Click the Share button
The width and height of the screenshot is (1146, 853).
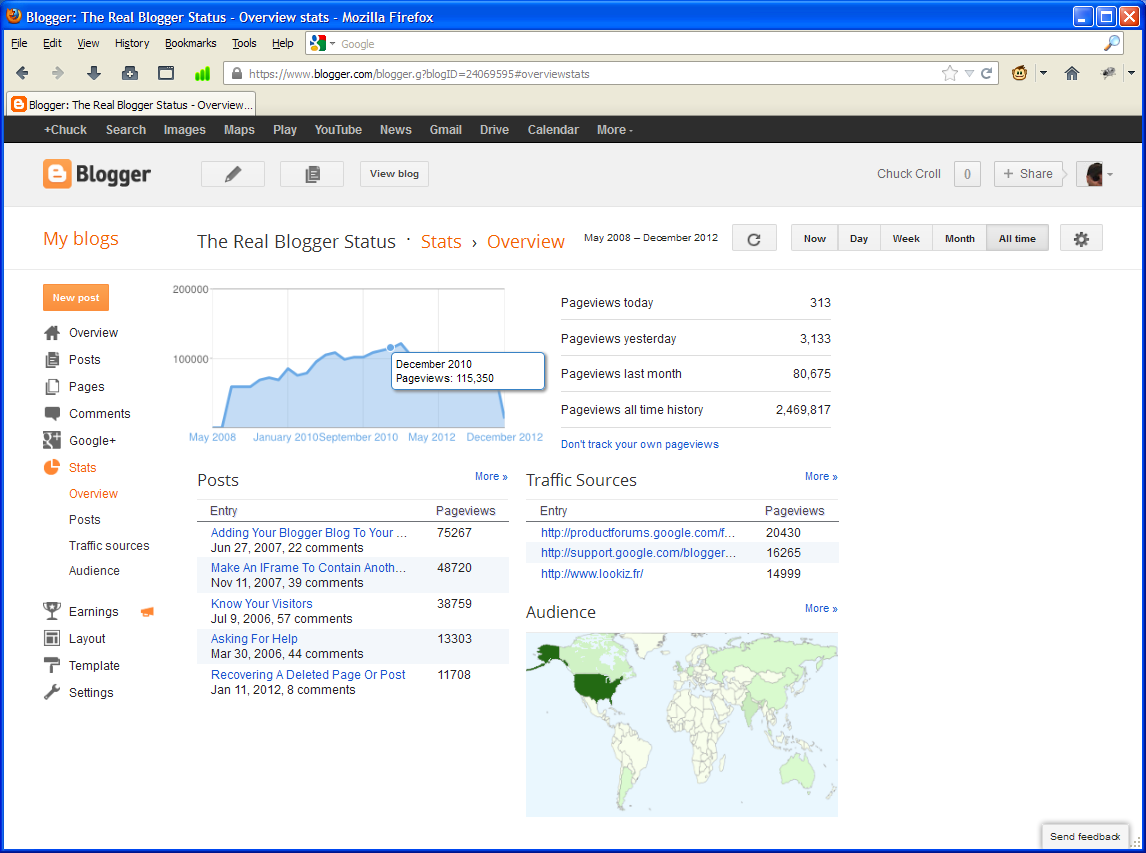point(1028,174)
